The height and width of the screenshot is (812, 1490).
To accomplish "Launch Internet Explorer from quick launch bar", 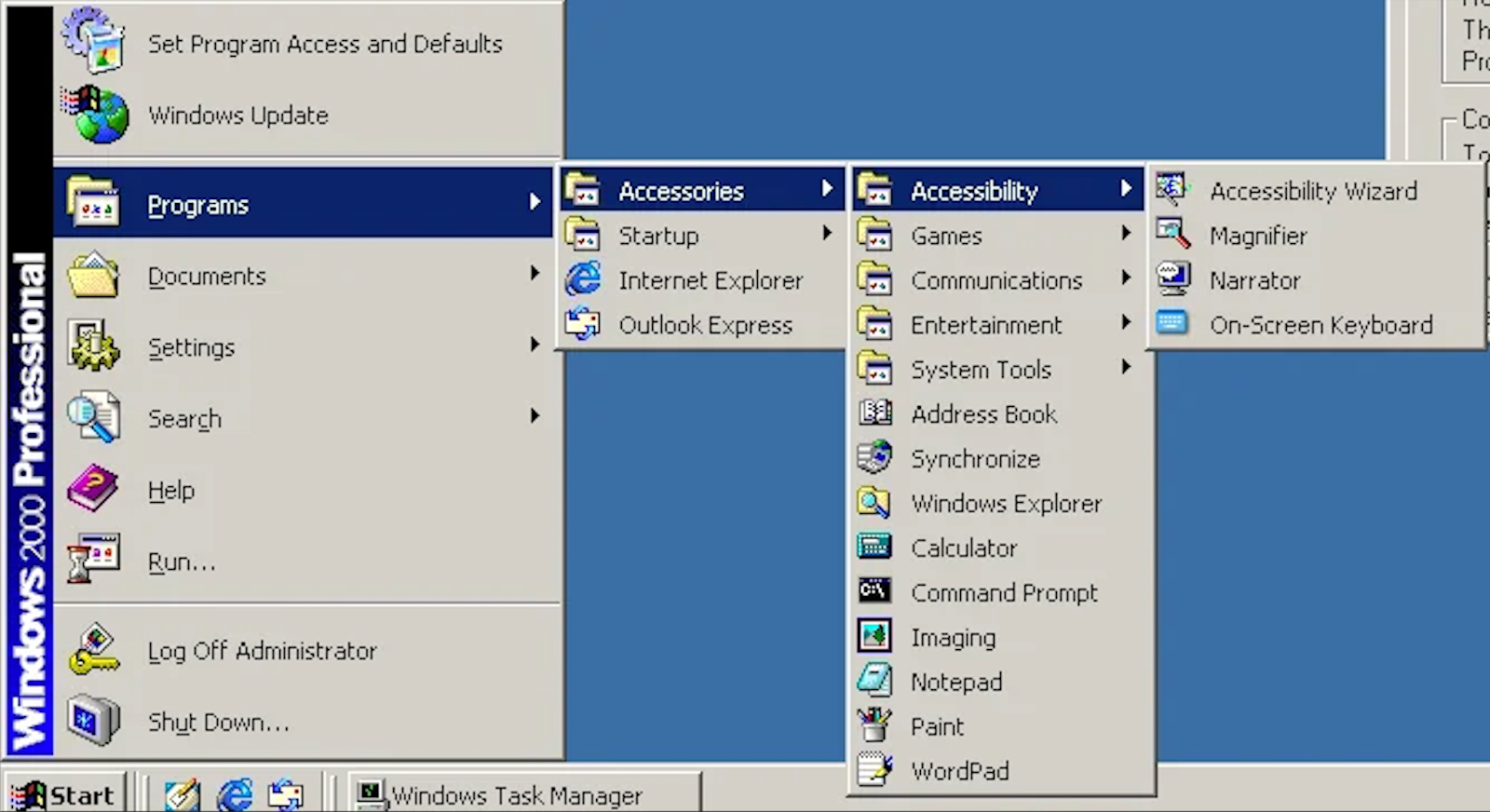I will pyautogui.click(x=234, y=794).
